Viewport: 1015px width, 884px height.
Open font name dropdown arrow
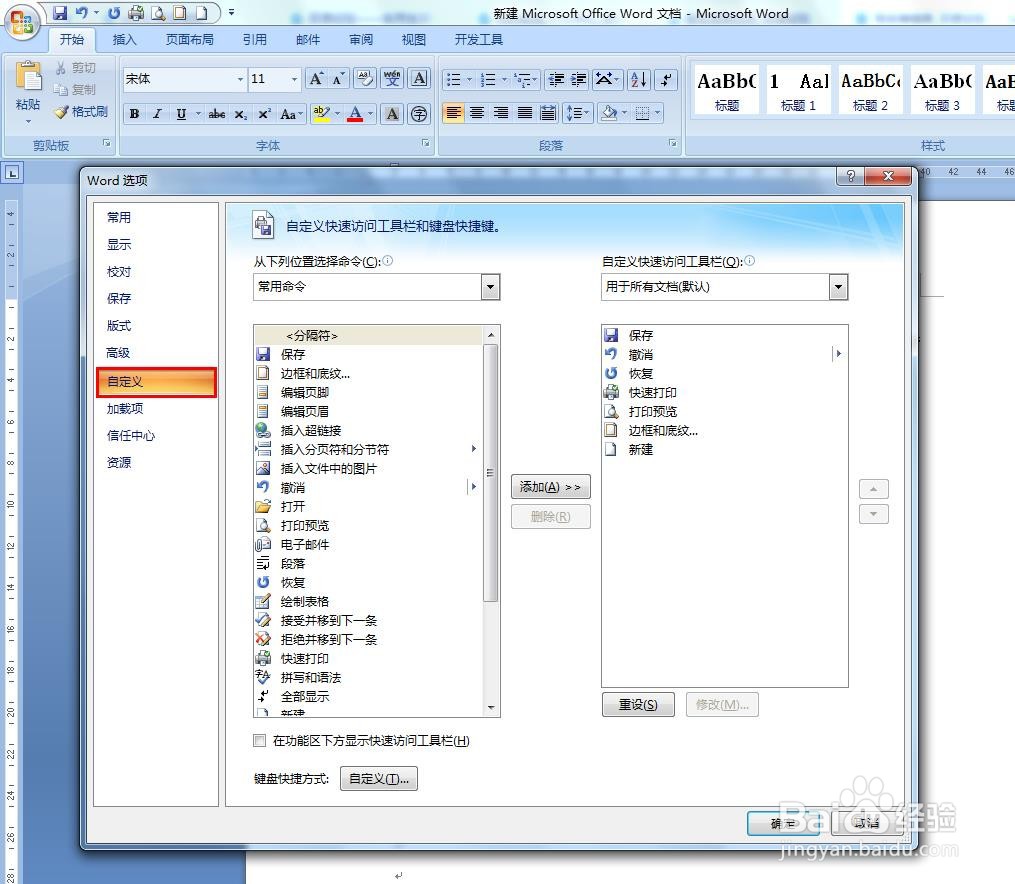pos(240,79)
